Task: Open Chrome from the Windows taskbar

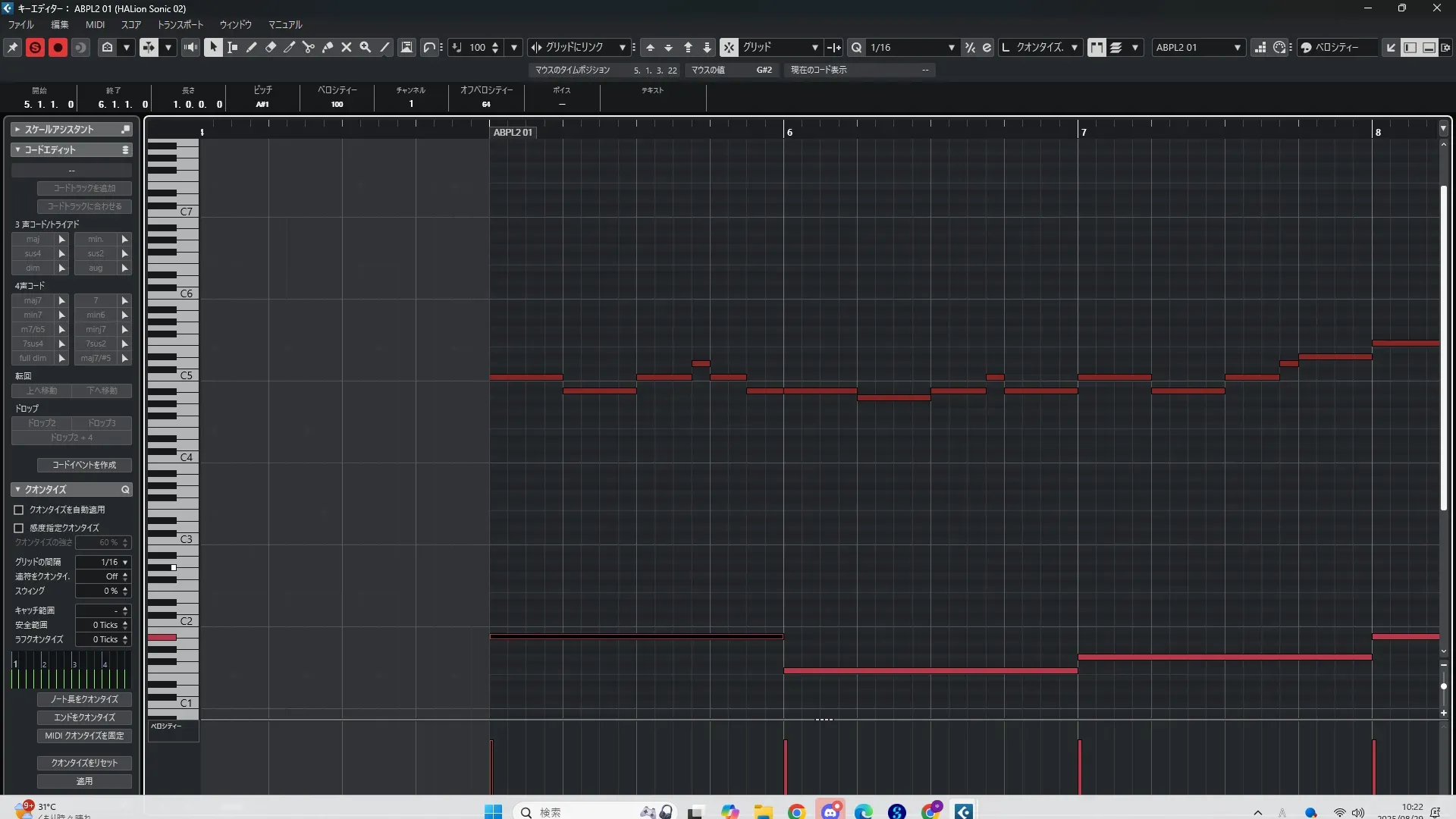Action: click(796, 811)
